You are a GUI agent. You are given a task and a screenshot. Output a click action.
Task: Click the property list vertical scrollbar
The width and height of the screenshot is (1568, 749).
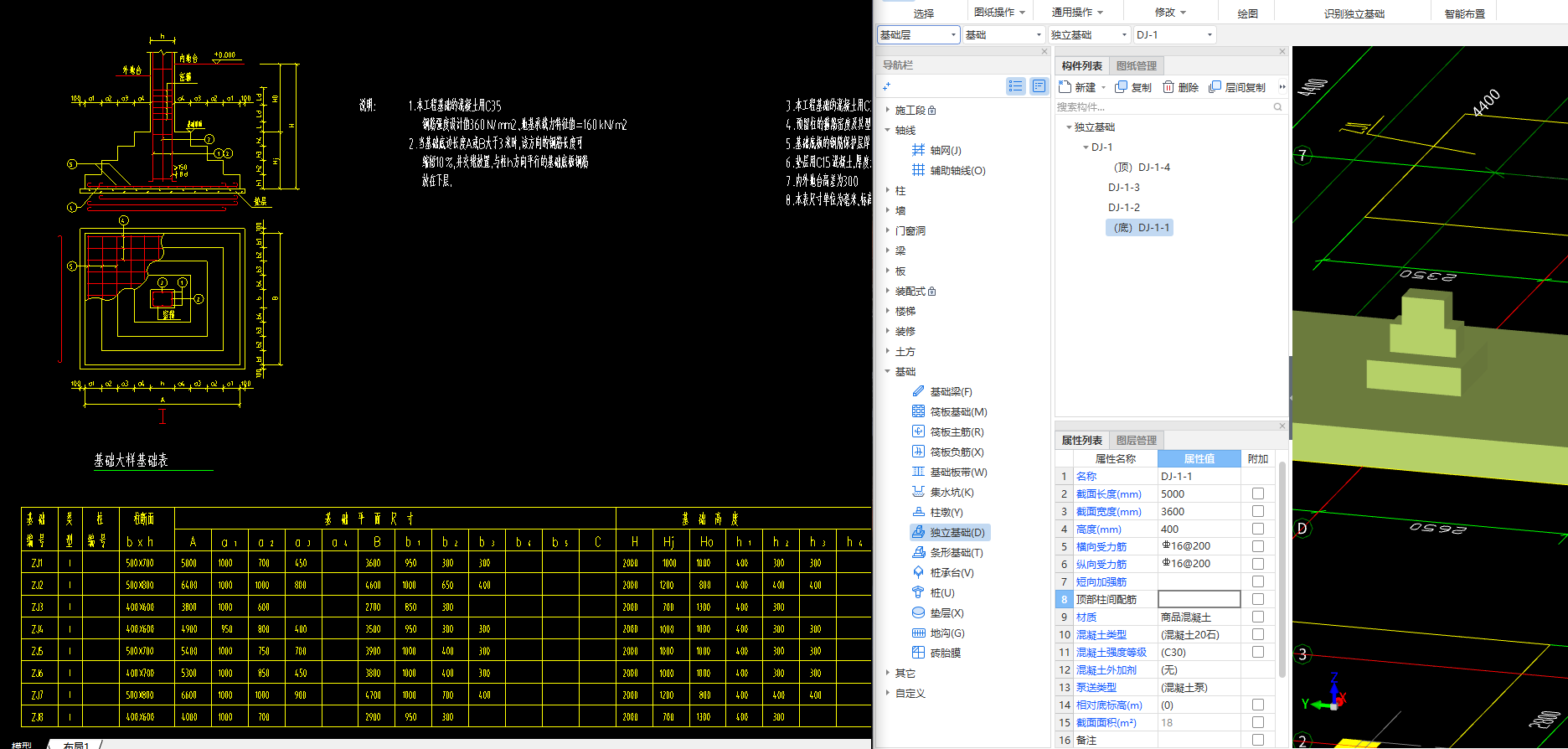(1282, 570)
